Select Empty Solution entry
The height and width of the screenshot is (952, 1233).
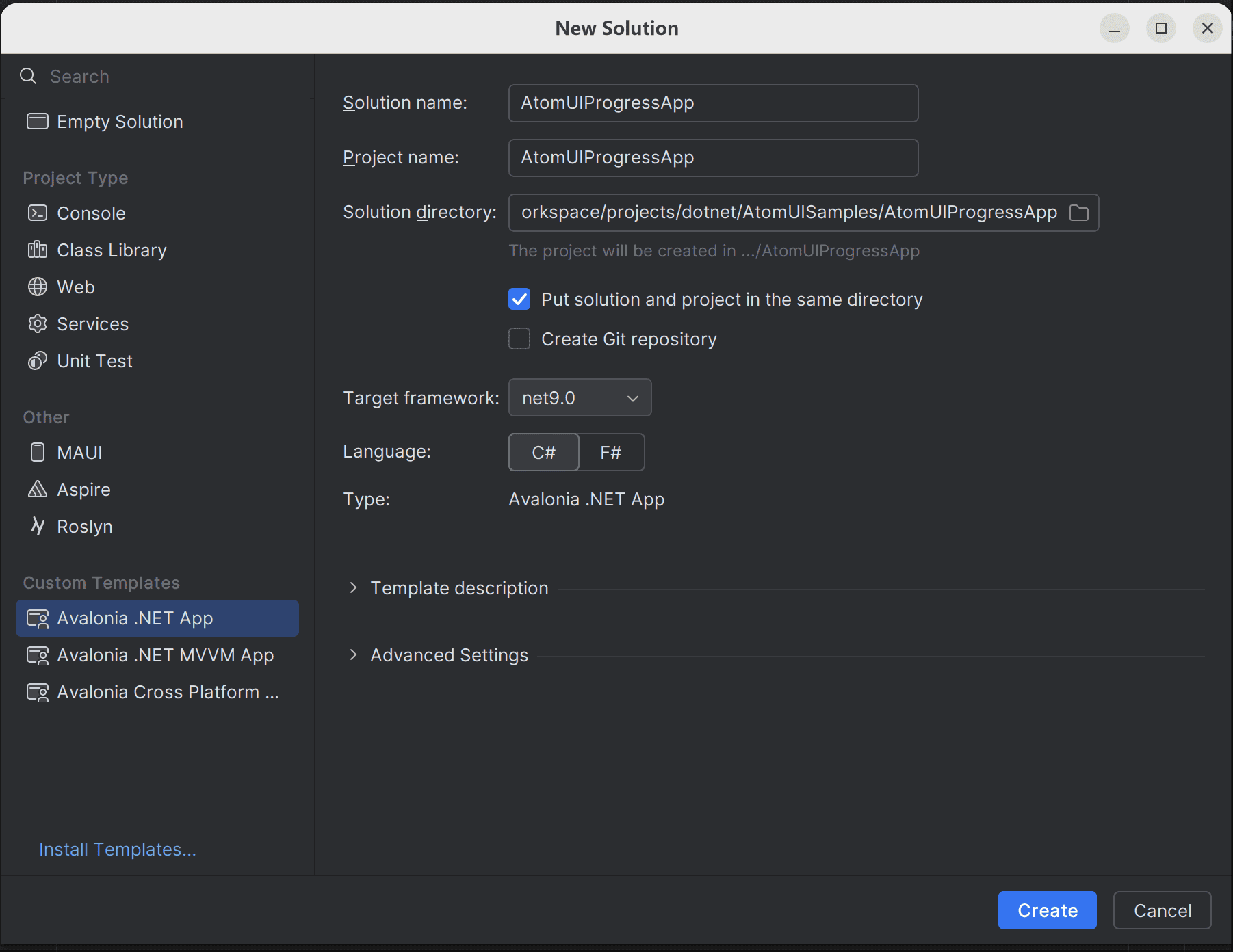(157, 121)
